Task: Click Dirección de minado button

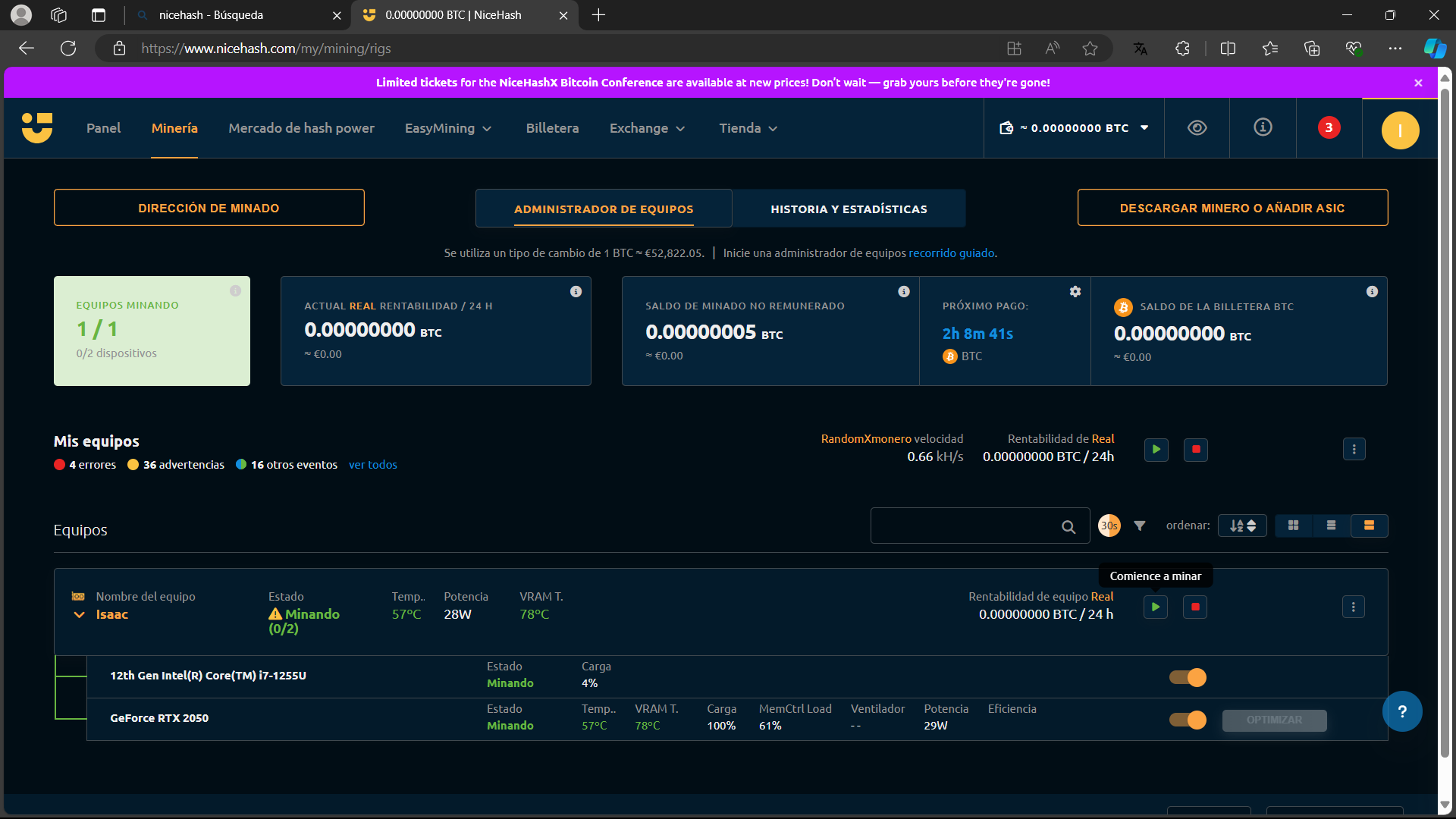Action: (209, 208)
